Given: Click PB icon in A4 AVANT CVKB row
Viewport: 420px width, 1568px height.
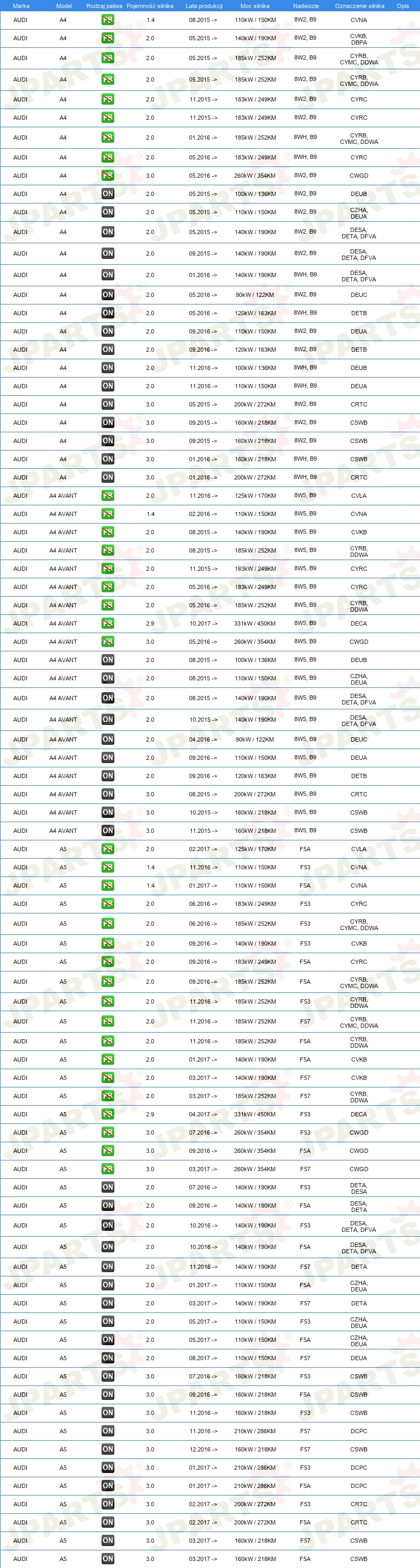Looking at the screenshot, I should (108, 532).
